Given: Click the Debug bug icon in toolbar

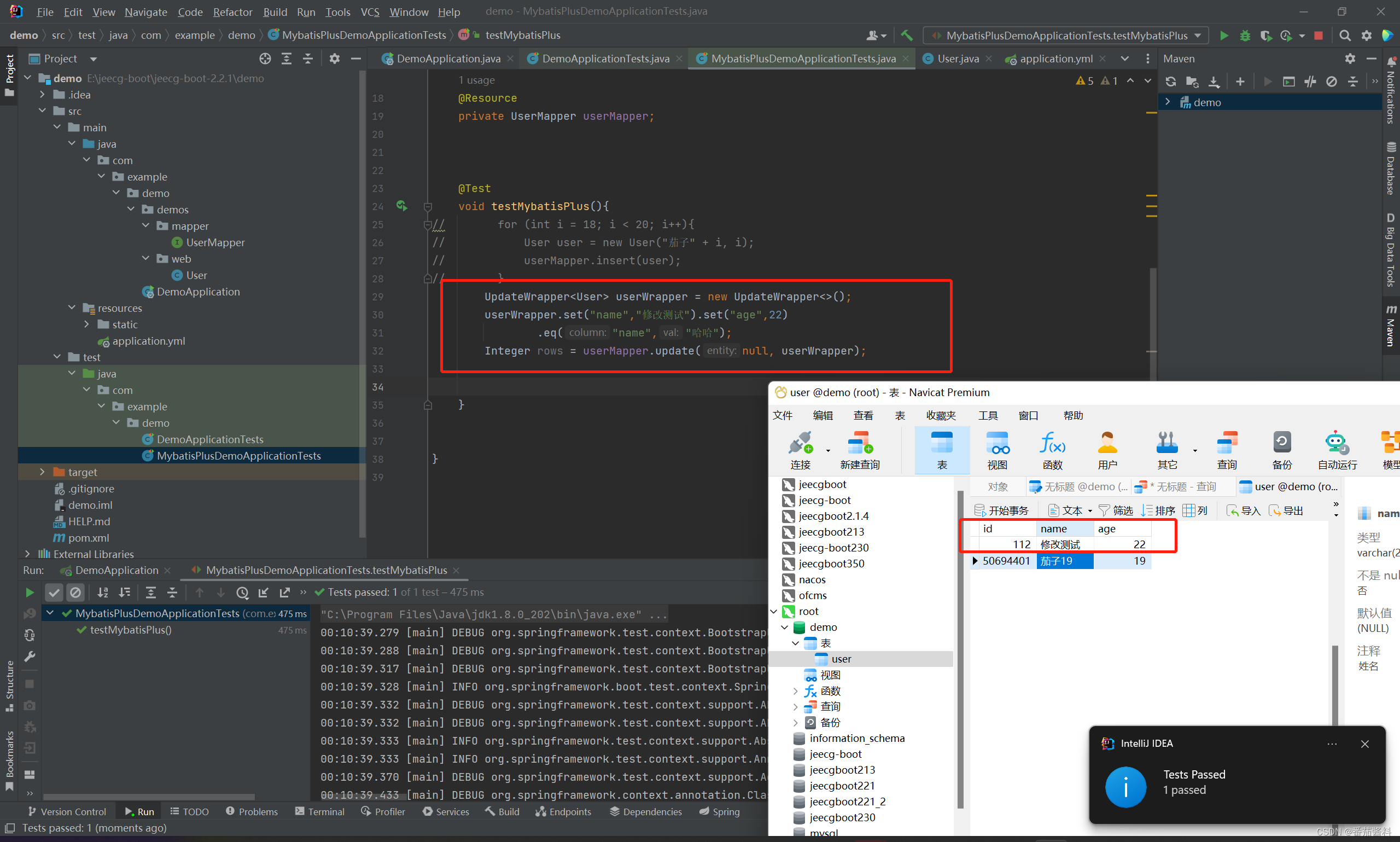Looking at the screenshot, I should (1245, 35).
